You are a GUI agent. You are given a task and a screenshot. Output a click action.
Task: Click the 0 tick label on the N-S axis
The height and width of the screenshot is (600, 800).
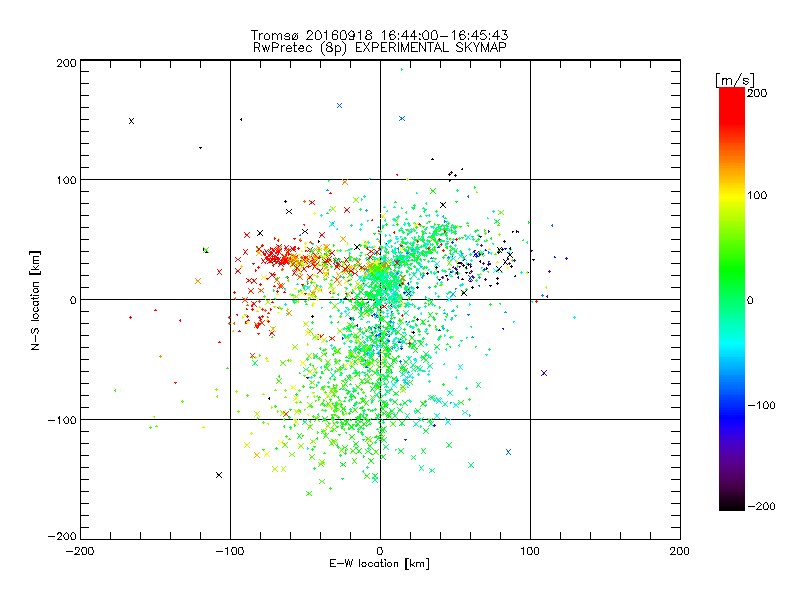[x=73, y=300]
